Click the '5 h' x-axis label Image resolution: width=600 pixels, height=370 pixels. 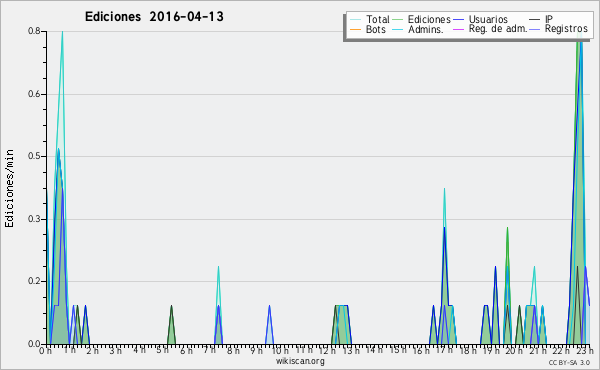(x=162, y=350)
